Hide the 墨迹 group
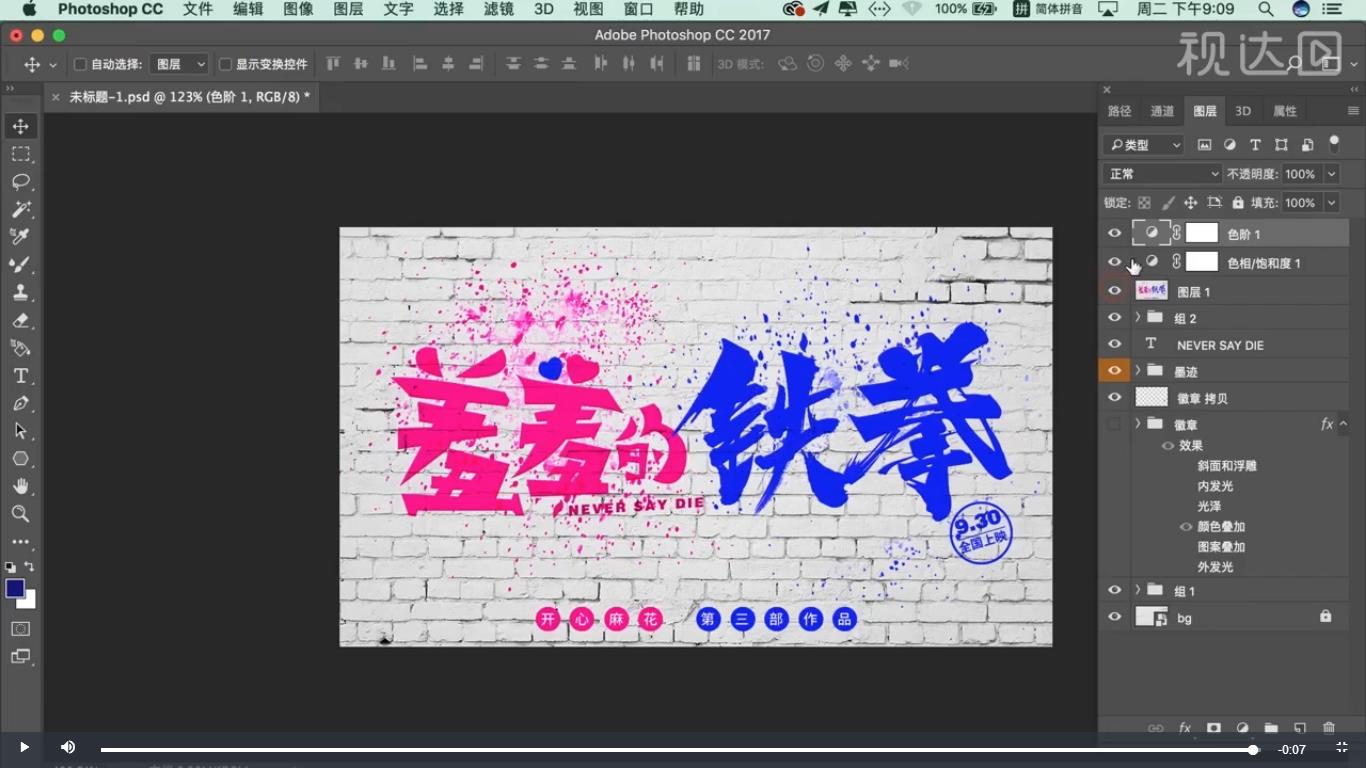 (x=1115, y=371)
